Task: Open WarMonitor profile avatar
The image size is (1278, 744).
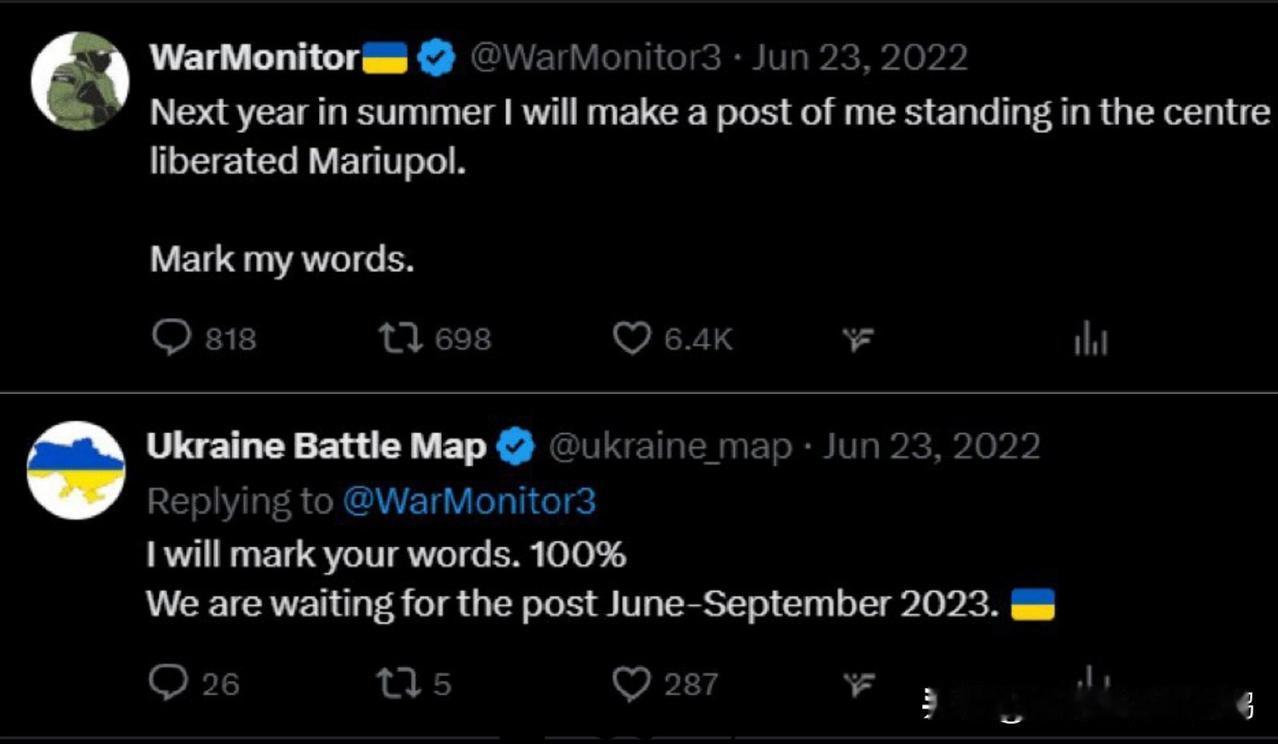Action: (80, 80)
